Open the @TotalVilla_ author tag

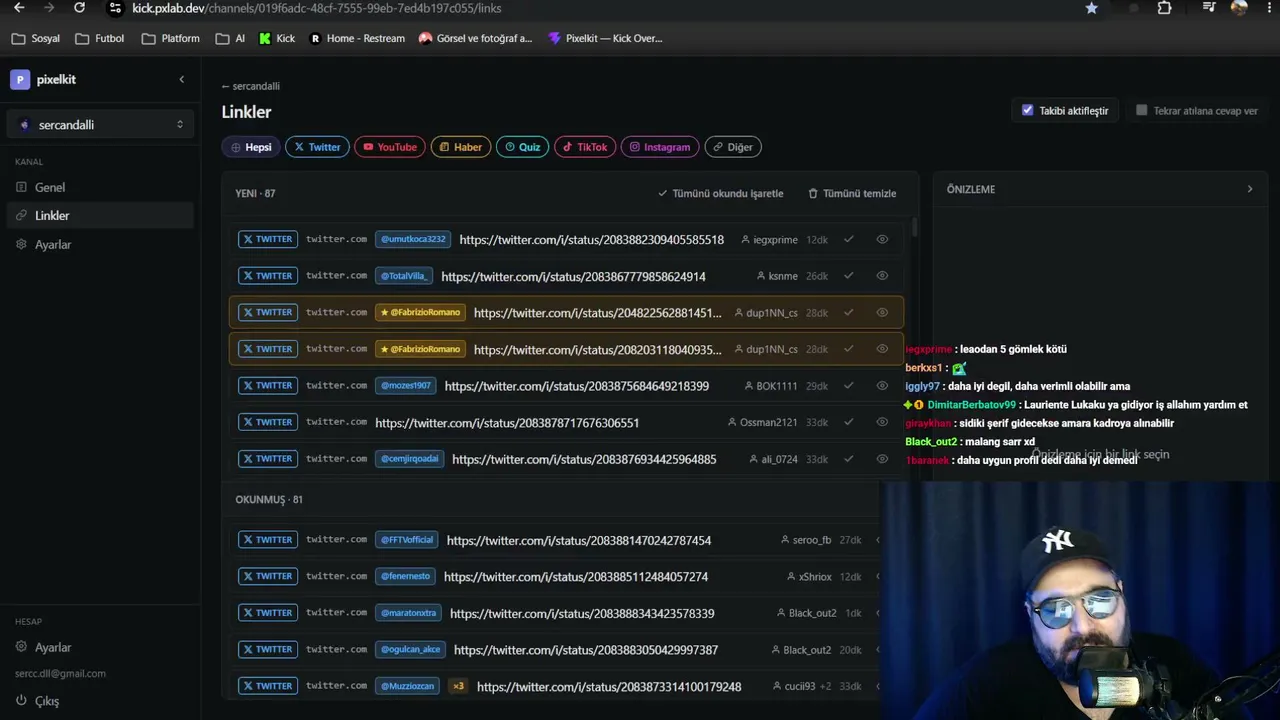(x=404, y=275)
